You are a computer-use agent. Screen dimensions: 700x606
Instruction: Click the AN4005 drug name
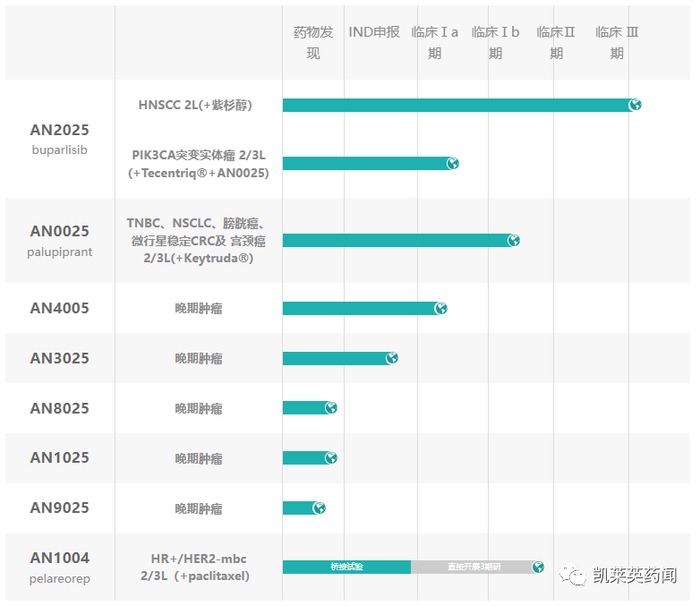point(59,308)
